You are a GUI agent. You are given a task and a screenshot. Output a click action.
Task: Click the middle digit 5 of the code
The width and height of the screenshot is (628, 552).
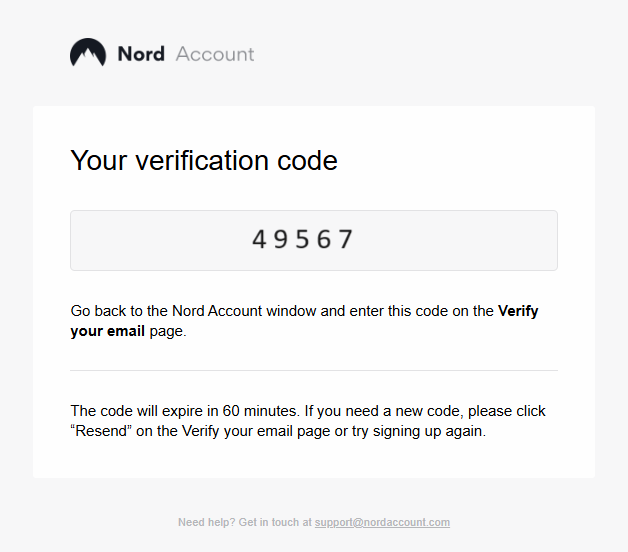(303, 240)
